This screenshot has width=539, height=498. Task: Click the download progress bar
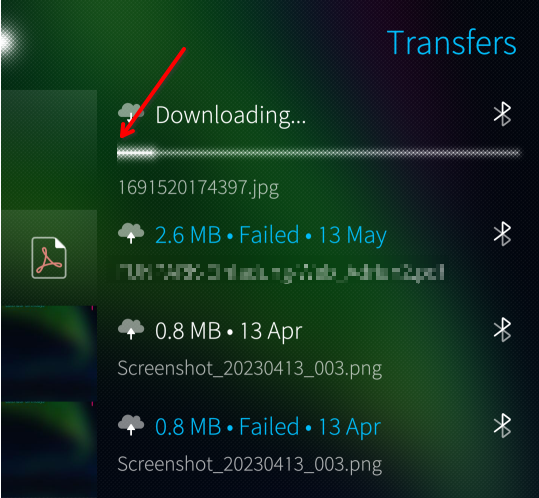pyautogui.click(x=319, y=153)
